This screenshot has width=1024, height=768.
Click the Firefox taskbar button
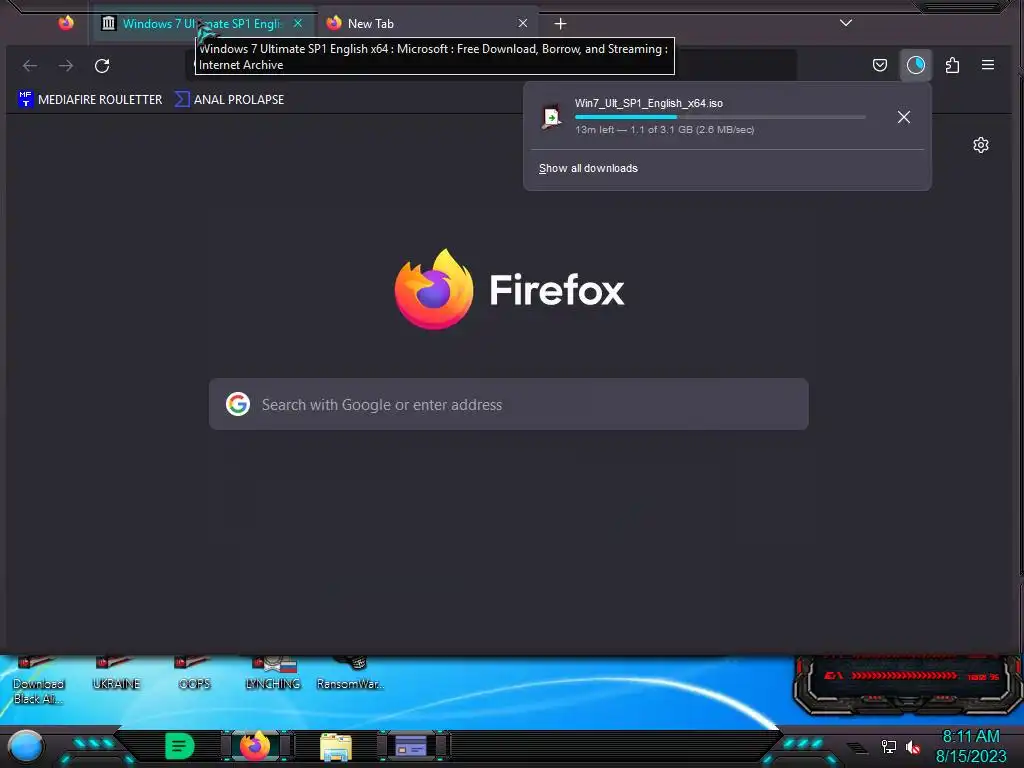[x=255, y=746]
